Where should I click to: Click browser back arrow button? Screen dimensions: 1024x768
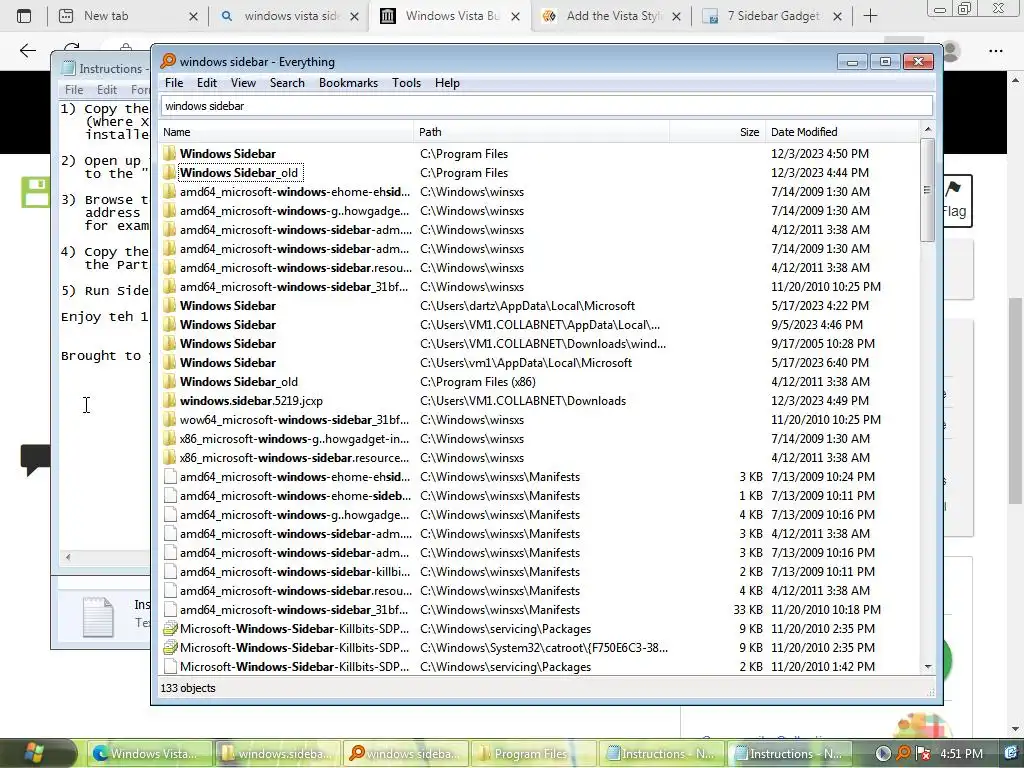pos(27,50)
